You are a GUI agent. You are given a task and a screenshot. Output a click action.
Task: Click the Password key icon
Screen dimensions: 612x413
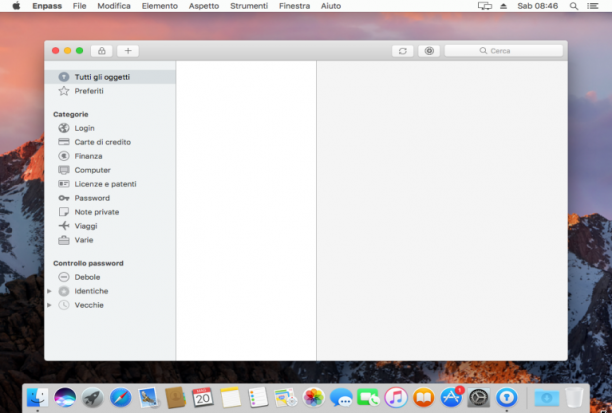[64, 198]
